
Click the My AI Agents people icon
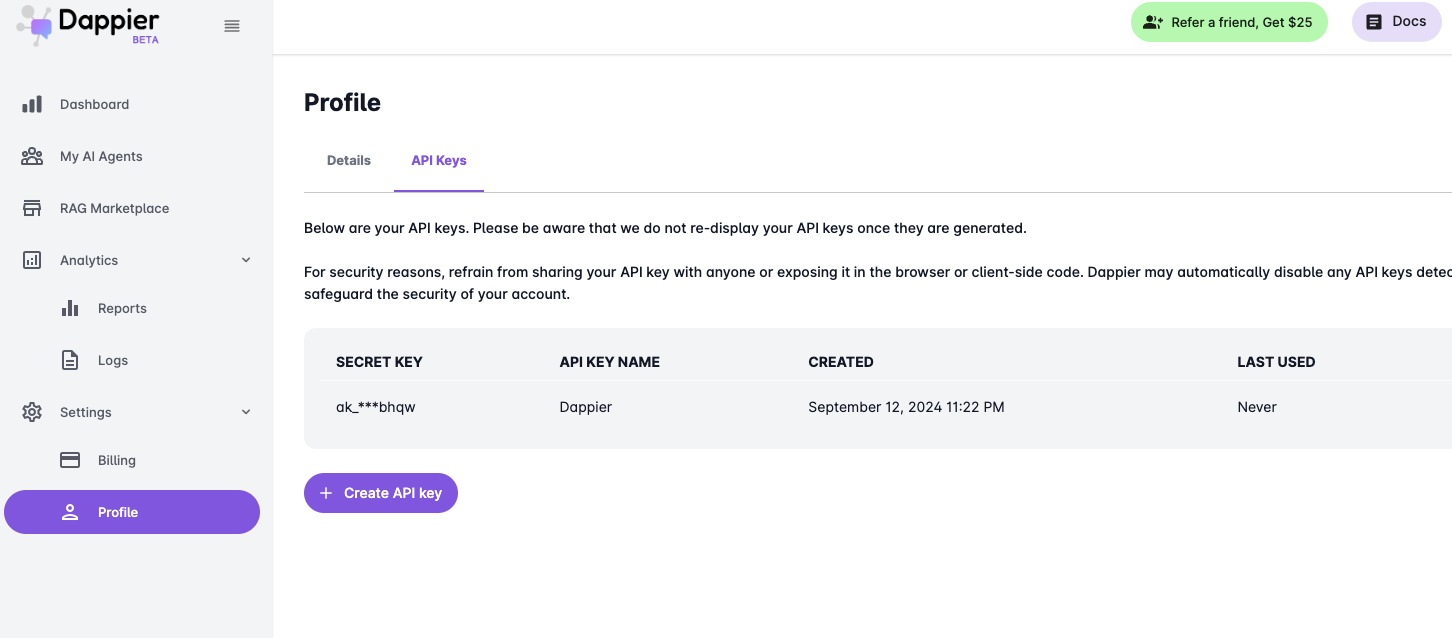32,156
